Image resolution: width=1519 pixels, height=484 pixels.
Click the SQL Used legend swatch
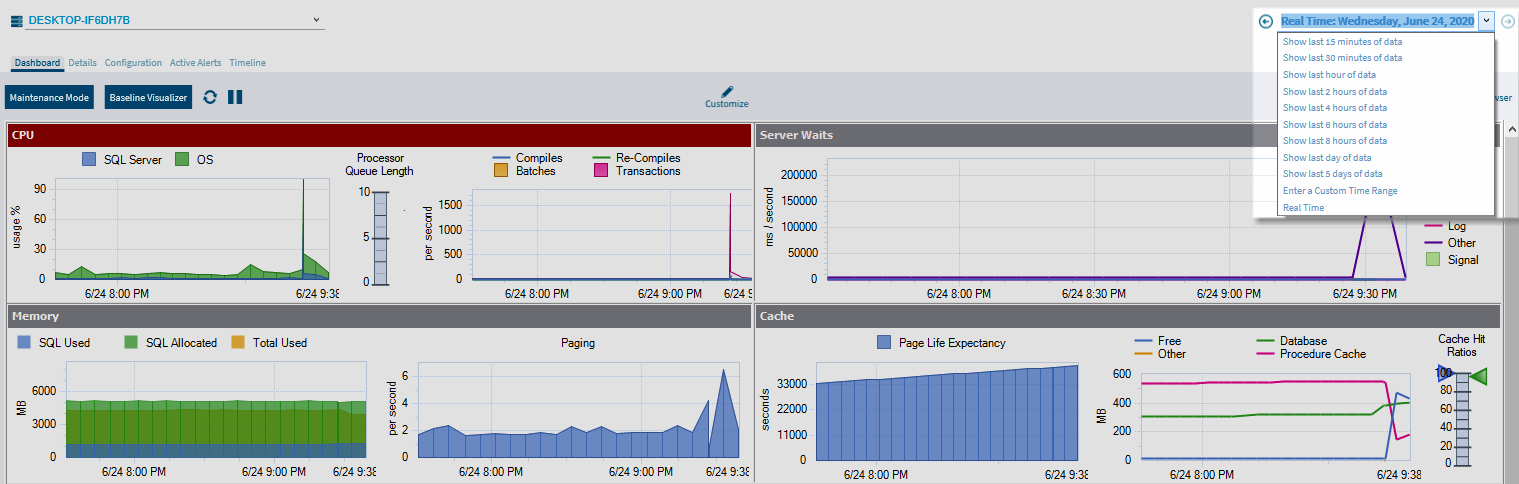(x=25, y=342)
